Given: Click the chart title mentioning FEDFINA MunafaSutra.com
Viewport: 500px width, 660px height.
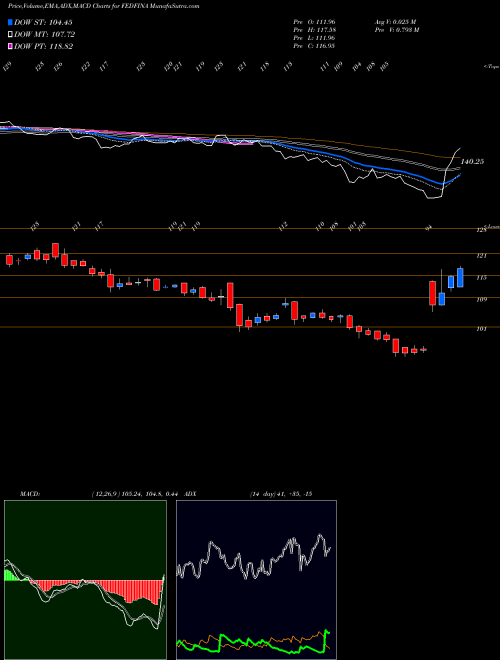Looking at the screenshot, I should 104,6.
